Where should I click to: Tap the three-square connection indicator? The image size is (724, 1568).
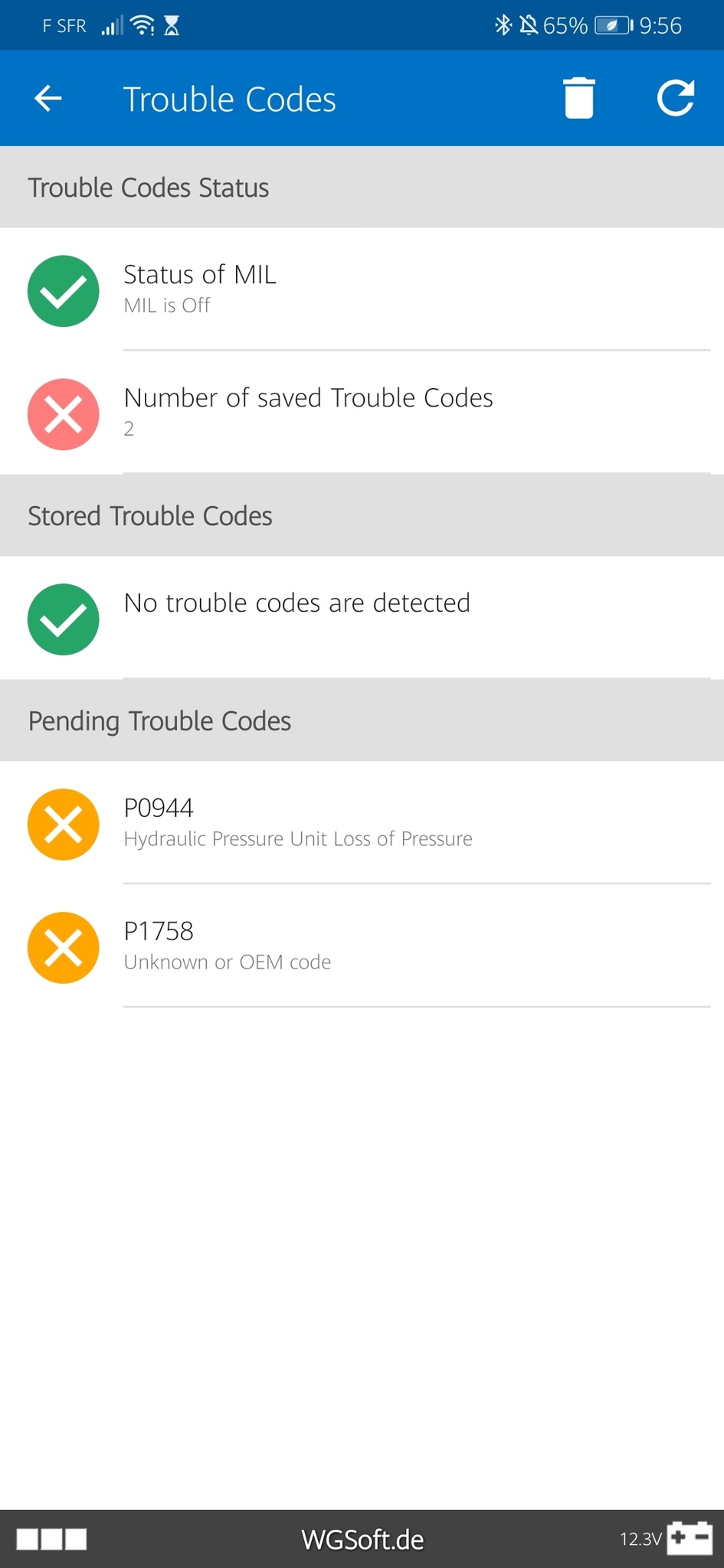pyautogui.click(x=52, y=1539)
